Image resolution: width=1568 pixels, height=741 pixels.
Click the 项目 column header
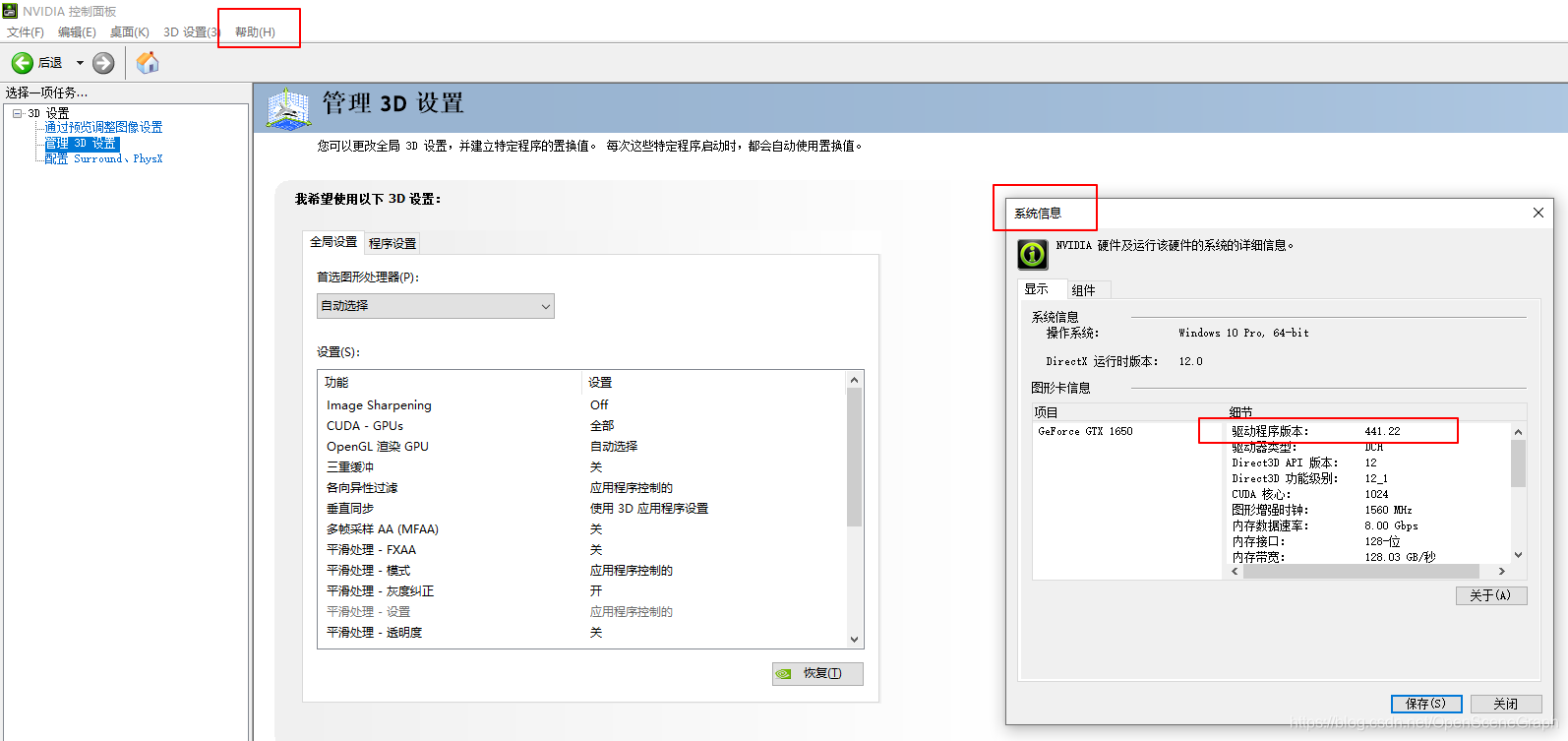coord(1129,412)
